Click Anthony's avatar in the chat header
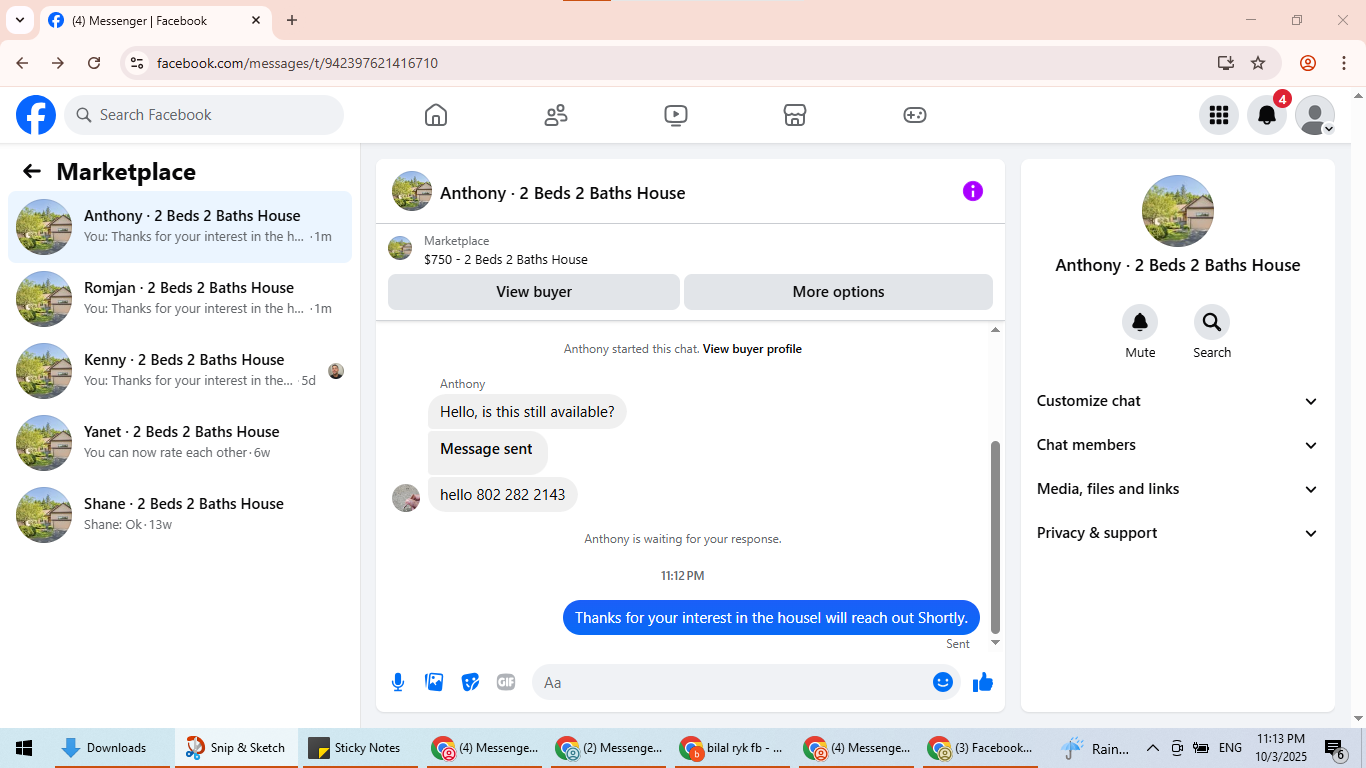This screenshot has width=1366, height=768. point(412,191)
